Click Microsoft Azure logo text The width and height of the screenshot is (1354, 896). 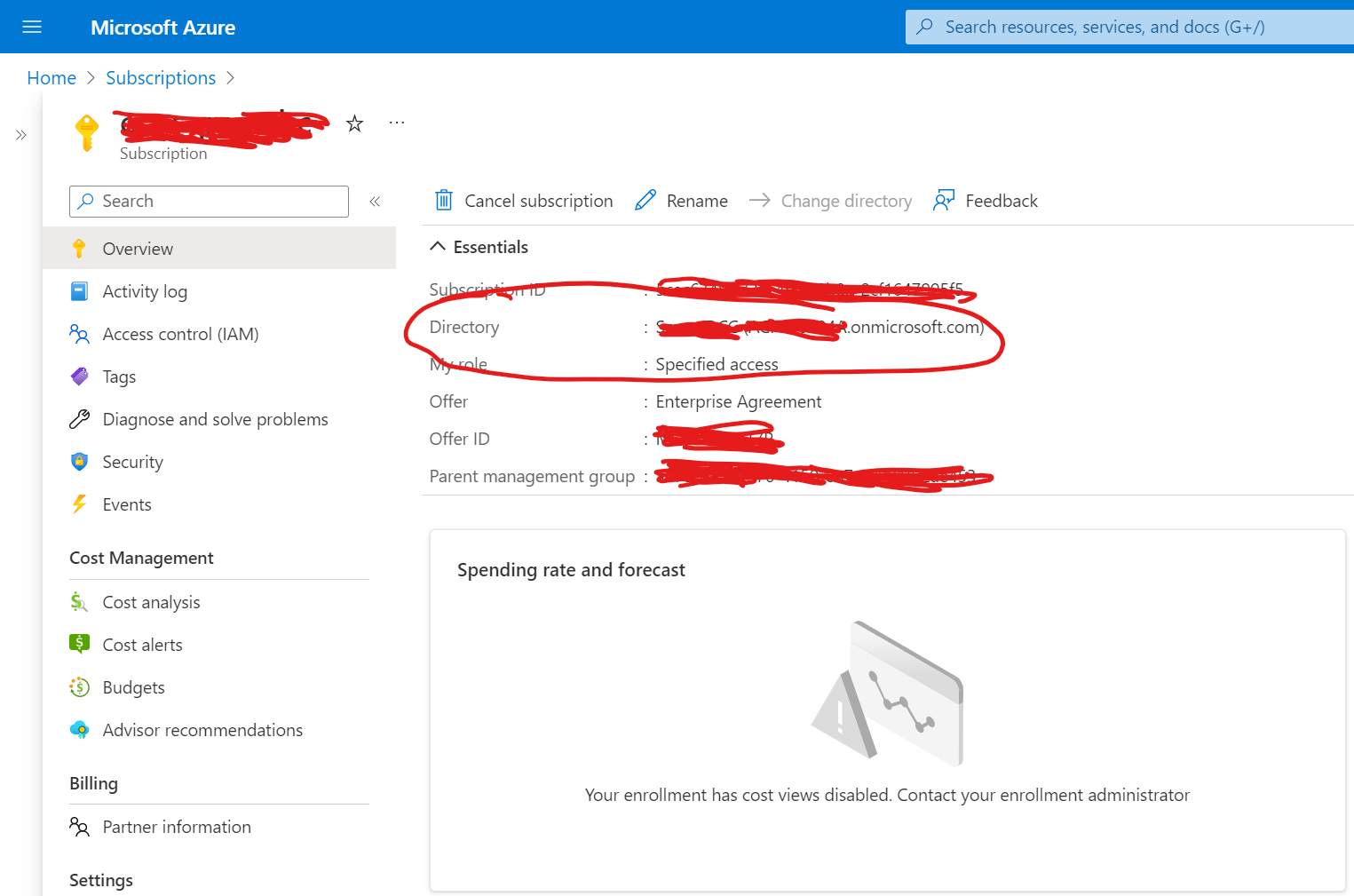[163, 28]
